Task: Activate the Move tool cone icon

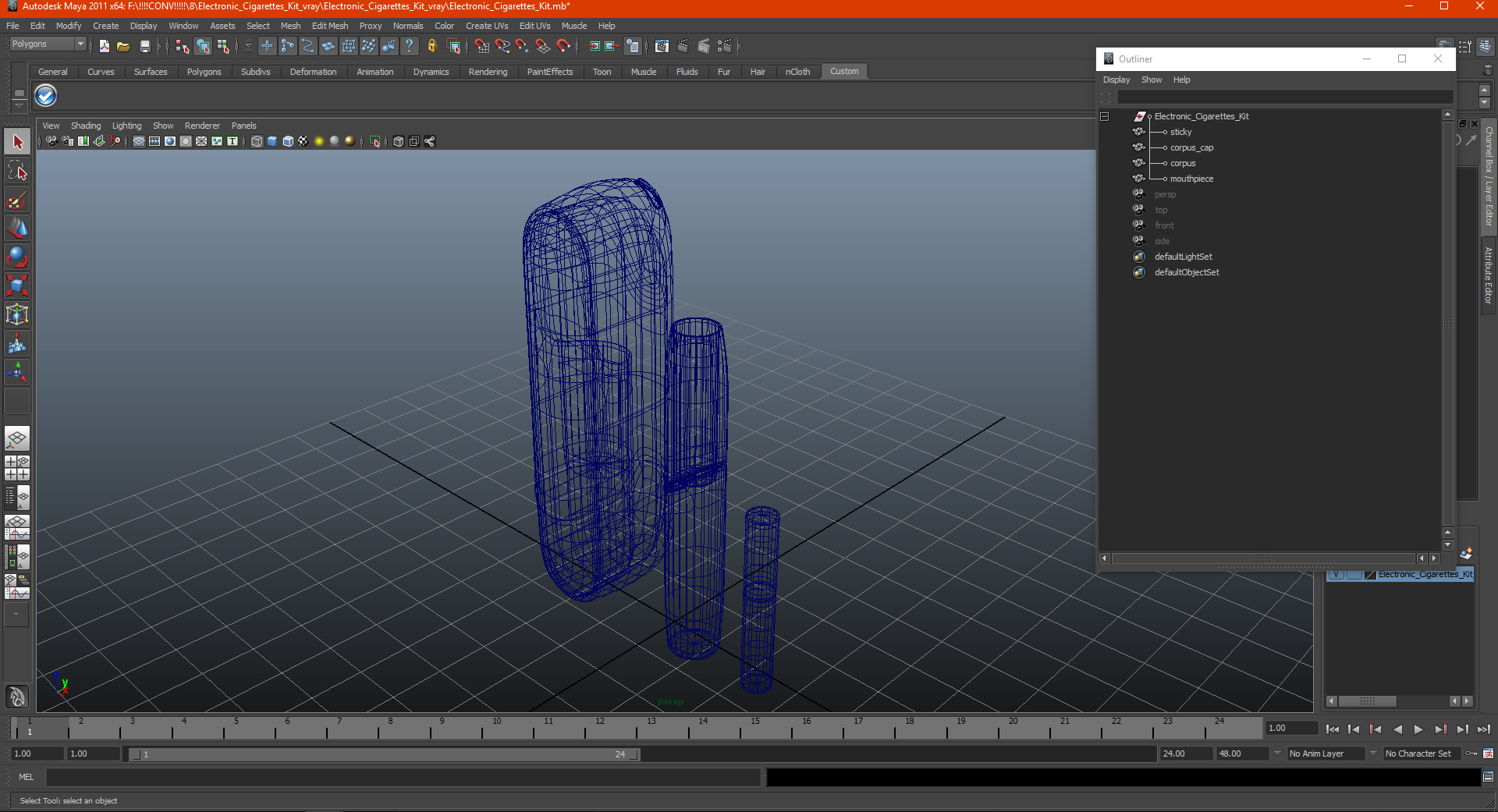Action: pyautogui.click(x=17, y=228)
